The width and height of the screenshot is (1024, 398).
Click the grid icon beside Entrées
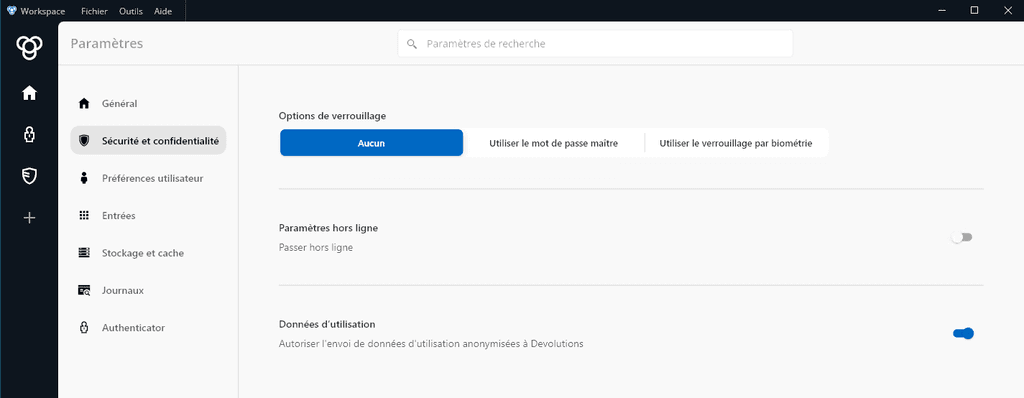[x=84, y=215]
